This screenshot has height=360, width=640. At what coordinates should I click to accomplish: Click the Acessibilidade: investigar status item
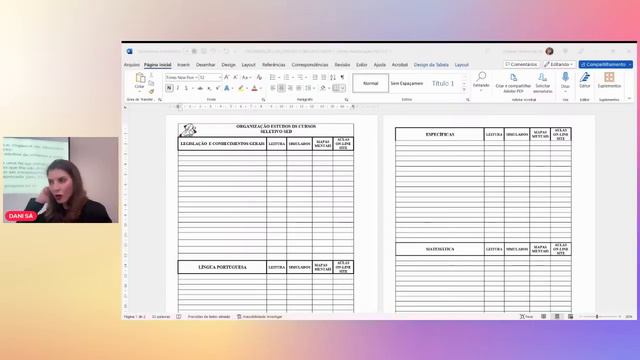coord(260,316)
